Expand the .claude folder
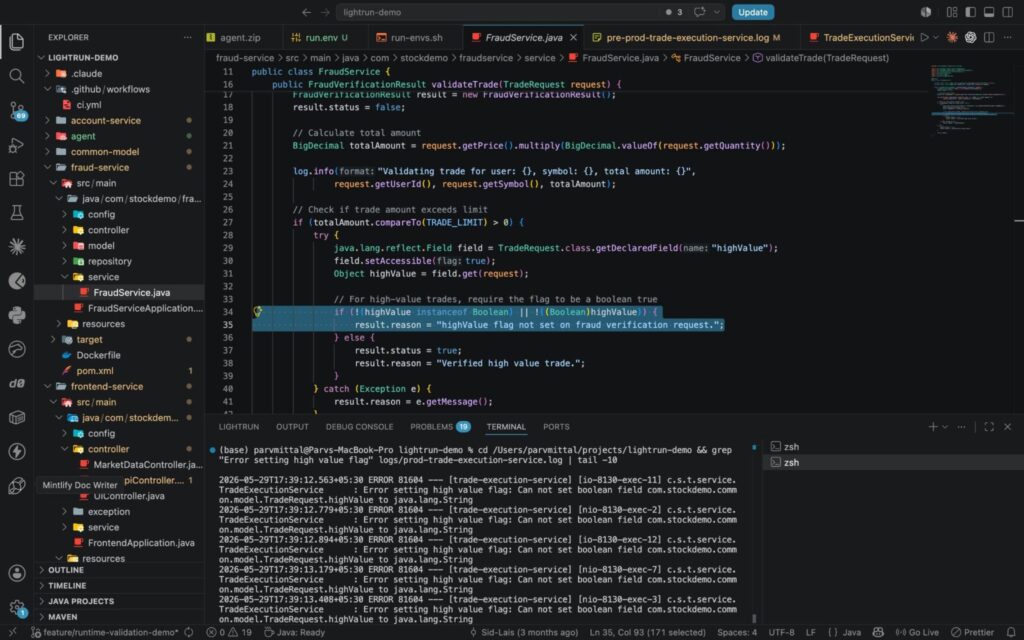 (x=86, y=73)
